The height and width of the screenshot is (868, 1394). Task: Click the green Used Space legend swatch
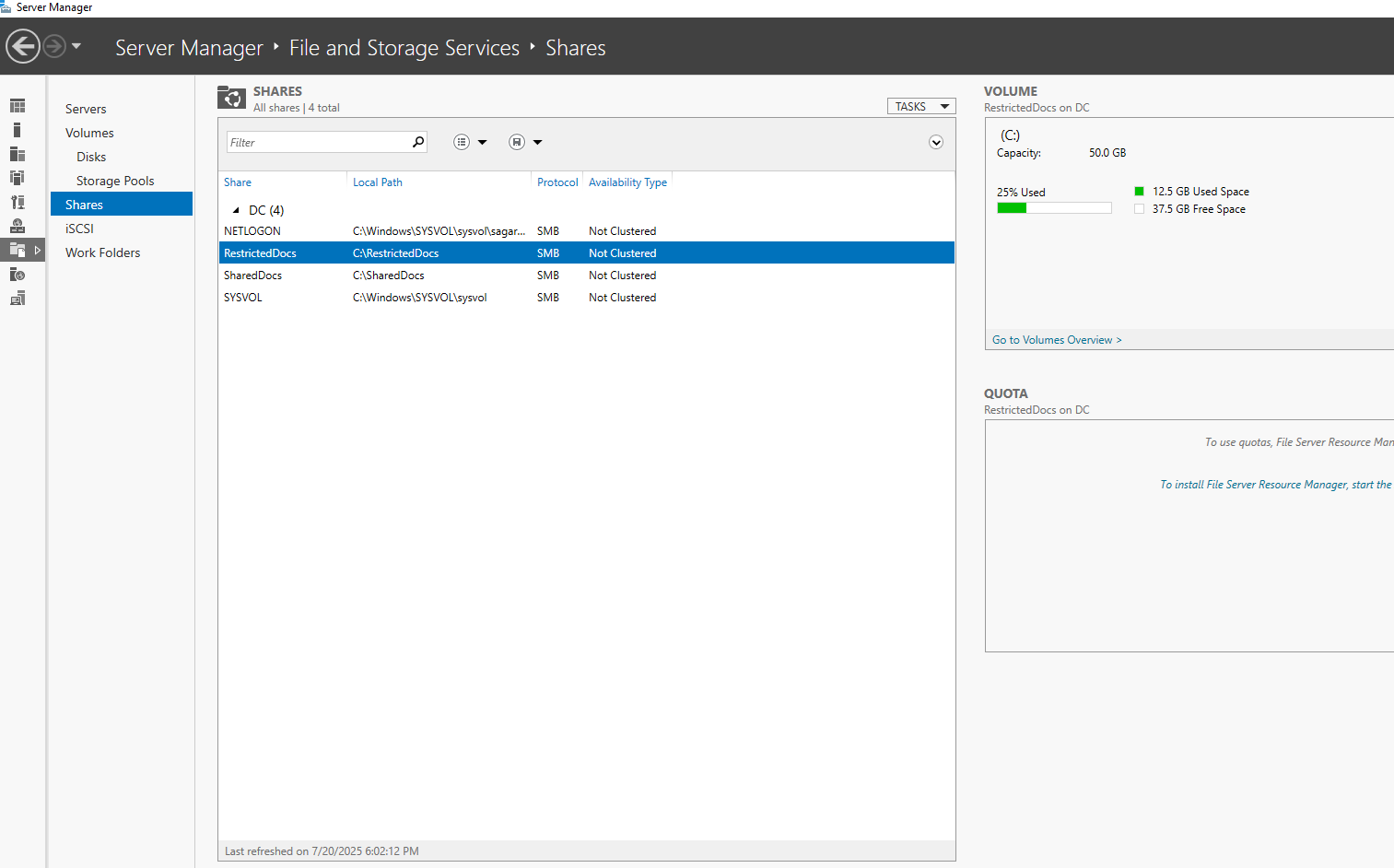[1139, 192]
